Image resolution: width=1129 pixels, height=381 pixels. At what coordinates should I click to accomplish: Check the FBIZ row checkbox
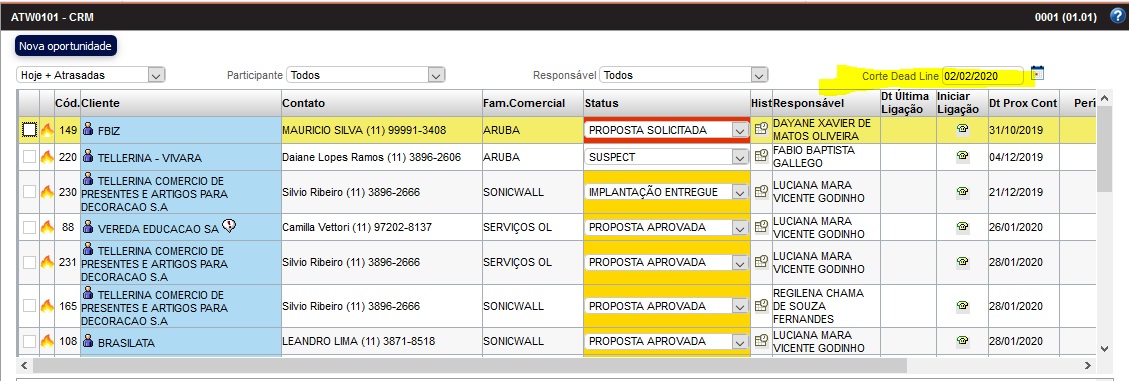[29, 130]
